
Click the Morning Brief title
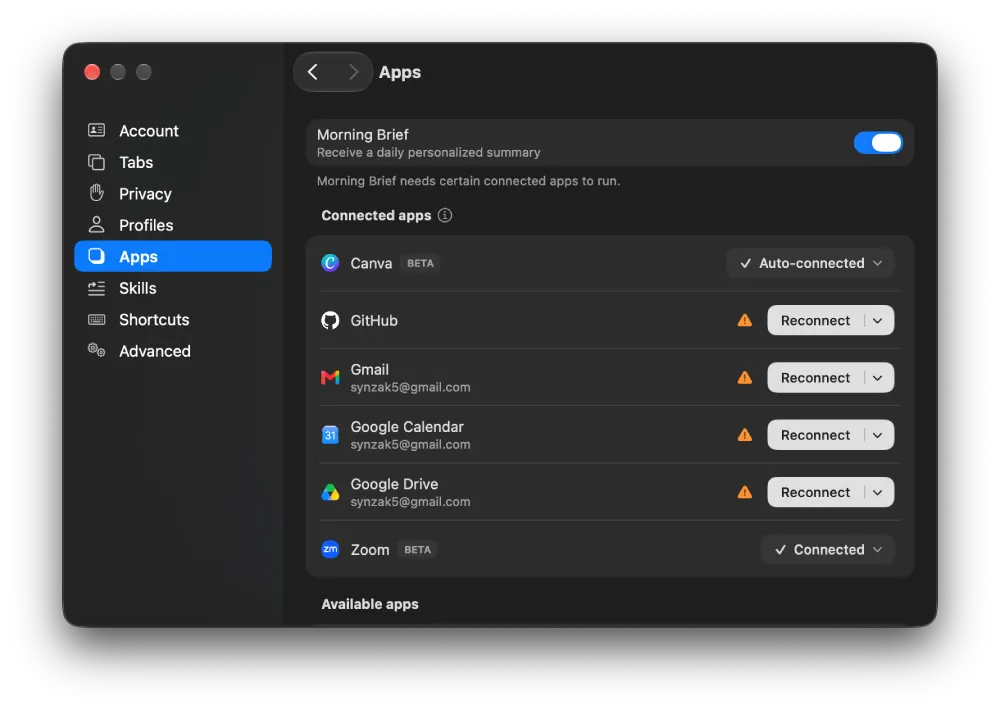(x=362, y=135)
